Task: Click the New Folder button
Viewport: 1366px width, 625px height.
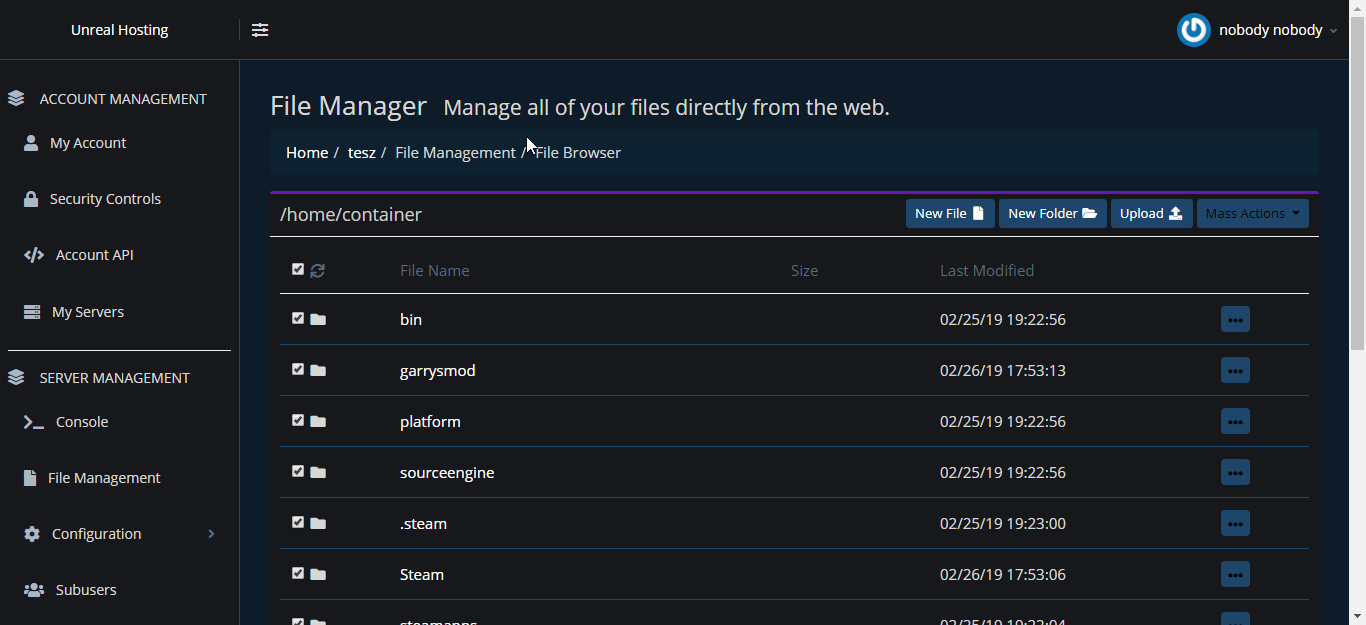Action: point(1052,213)
